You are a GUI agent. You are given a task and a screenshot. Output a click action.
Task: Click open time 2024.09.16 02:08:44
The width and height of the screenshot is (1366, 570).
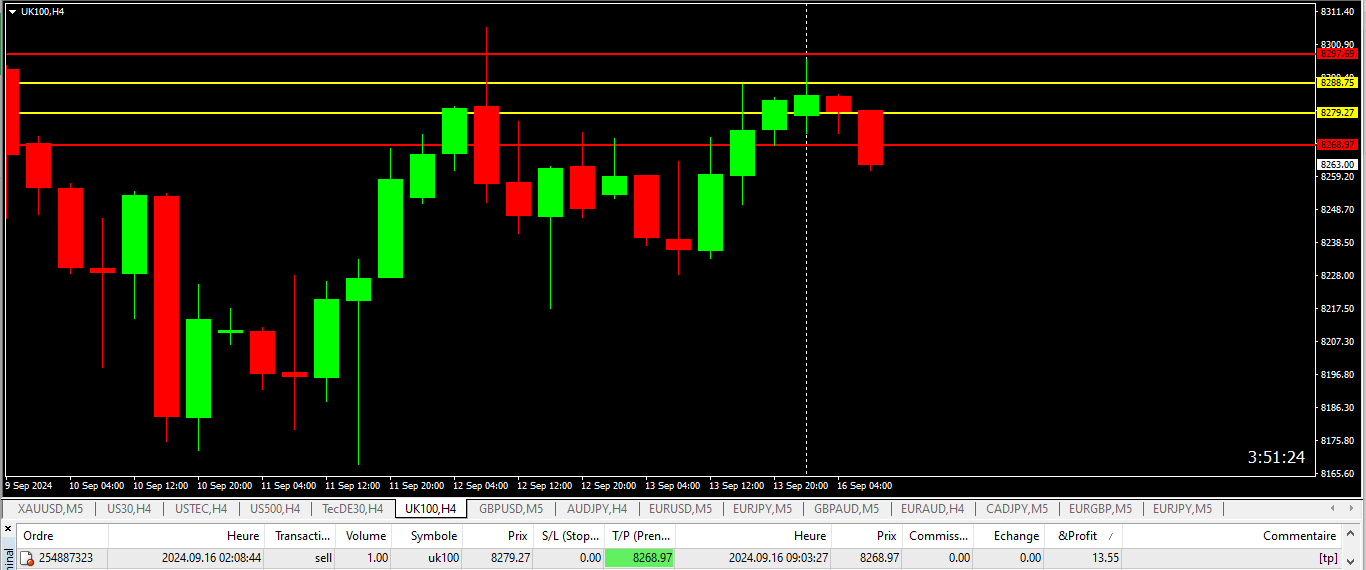coord(211,558)
